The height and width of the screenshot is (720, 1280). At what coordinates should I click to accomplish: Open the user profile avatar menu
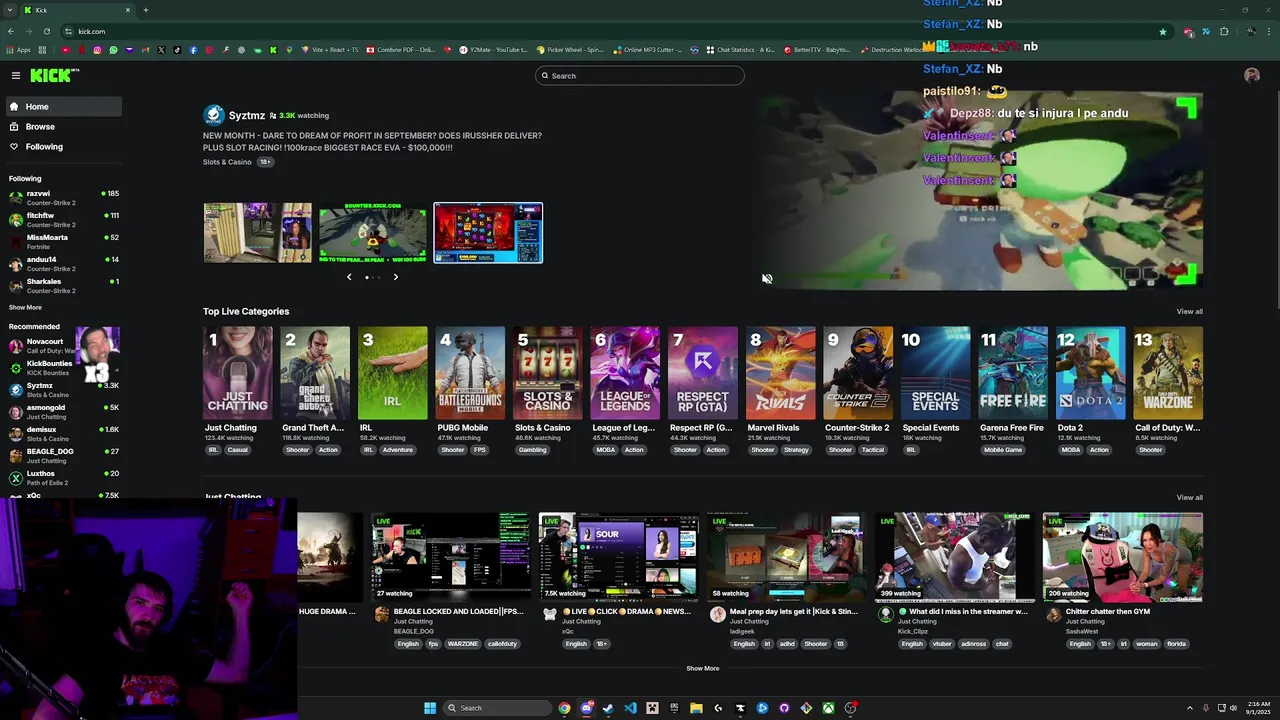1252,75
